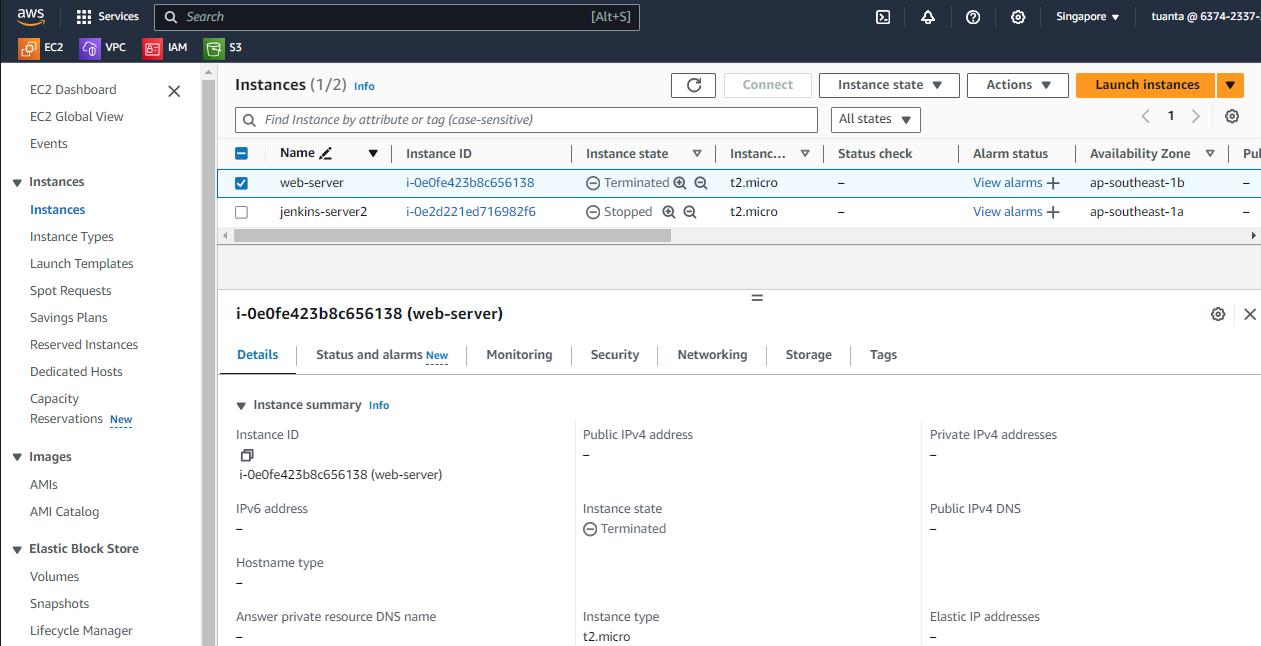Collapse the Instance summary section
The image size is (1261, 646).
241,405
